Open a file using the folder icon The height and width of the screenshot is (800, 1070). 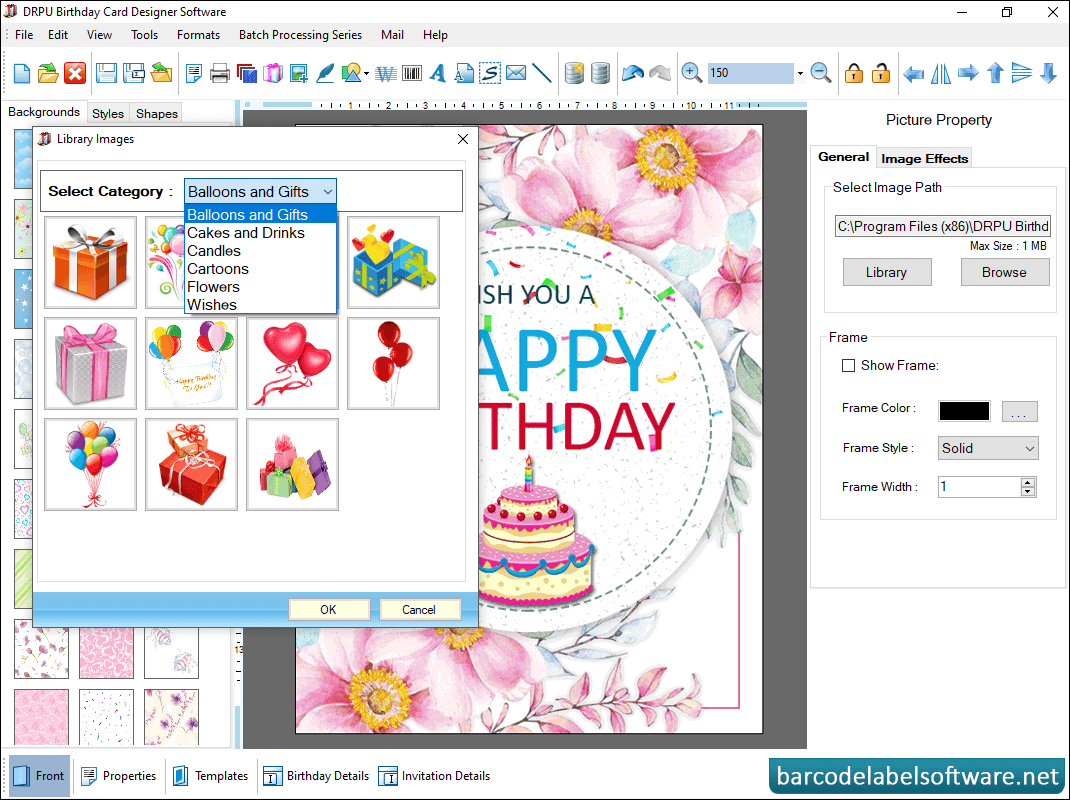pyautogui.click(x=48, y=73)
